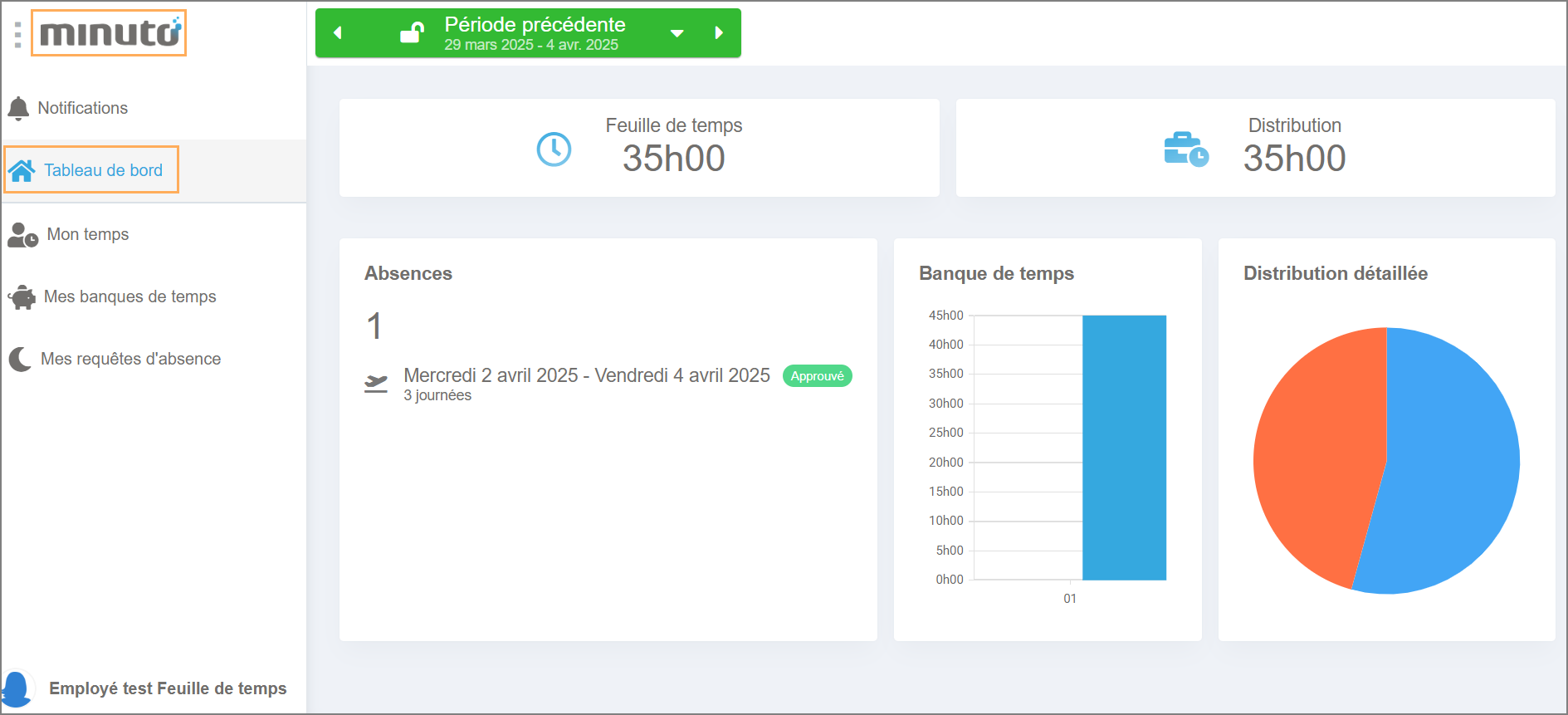Click the 0h00 axis label
This screenshot has width=1568, height=715.
pos(950,580)
